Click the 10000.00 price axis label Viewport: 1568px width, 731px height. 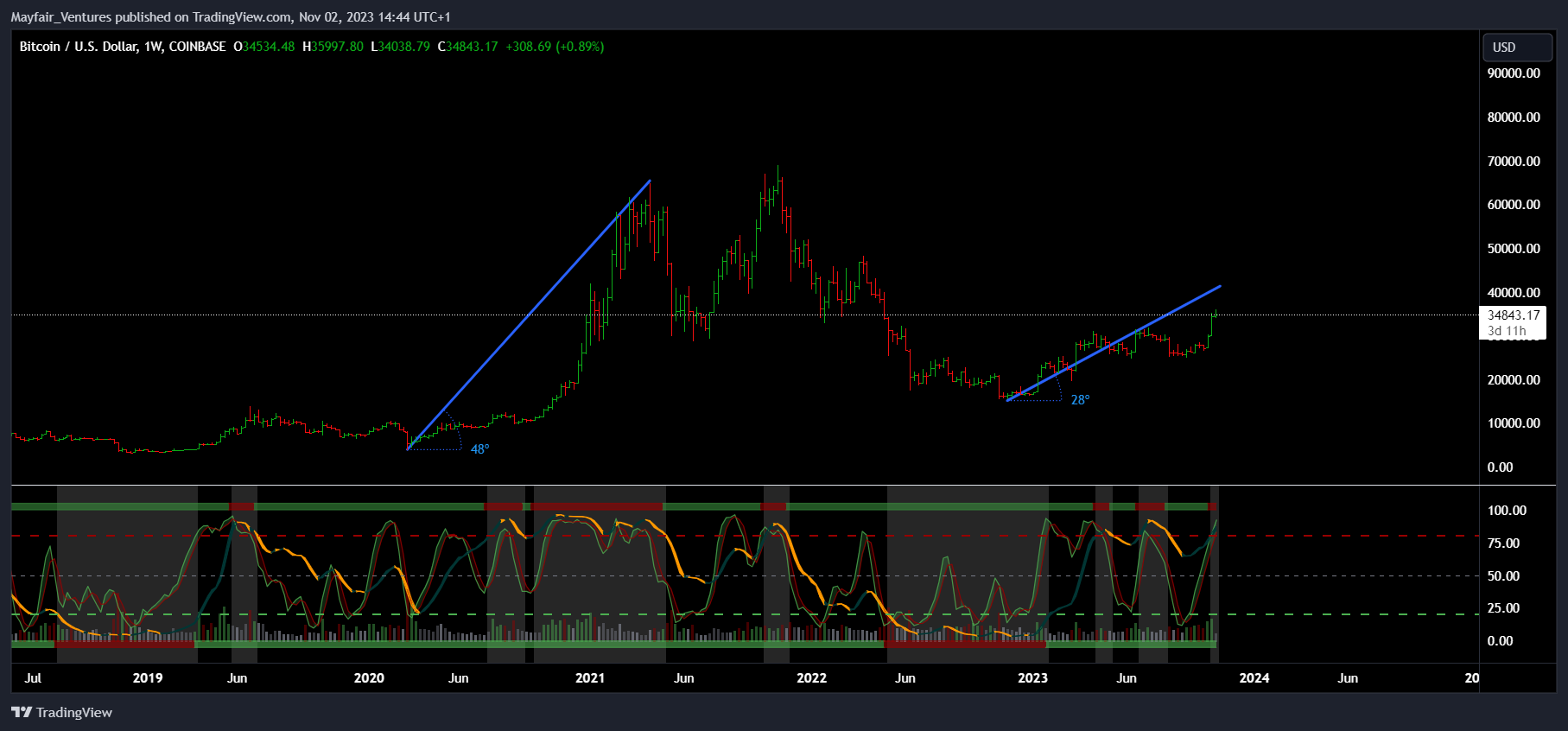[x=1514, y=423]
